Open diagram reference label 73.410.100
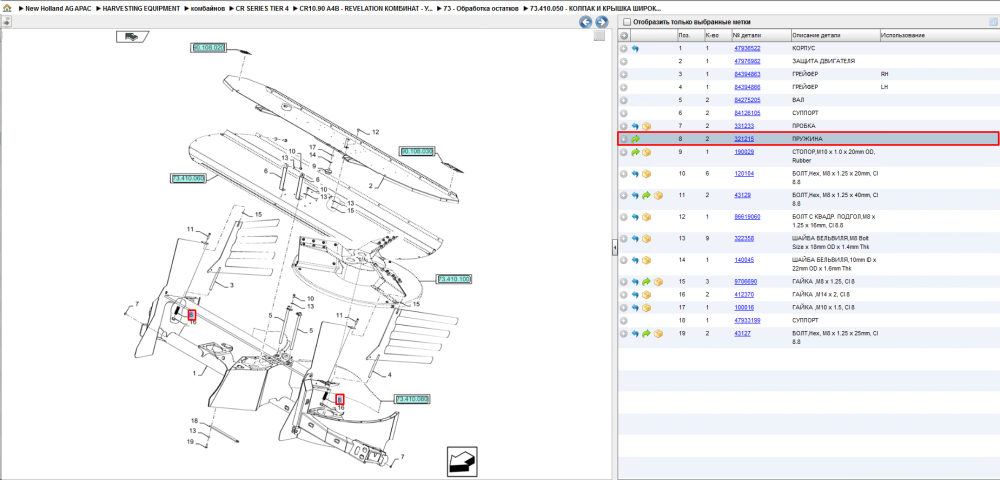The width and height of the screenshot is (1000, 480). point(454,279)
